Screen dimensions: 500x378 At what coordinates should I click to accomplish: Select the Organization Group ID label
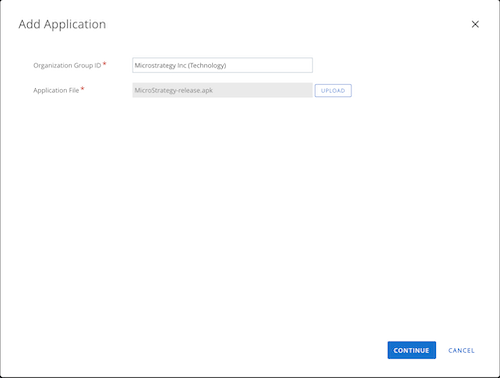(x=67, y=65)
